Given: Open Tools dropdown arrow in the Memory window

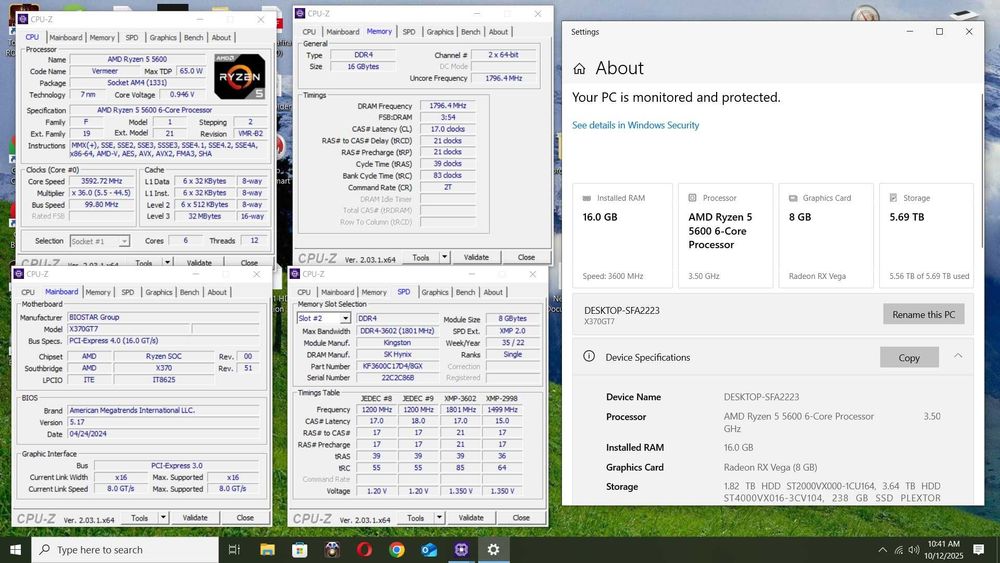Looking at the screenshot, I should (x=445, y=257).
